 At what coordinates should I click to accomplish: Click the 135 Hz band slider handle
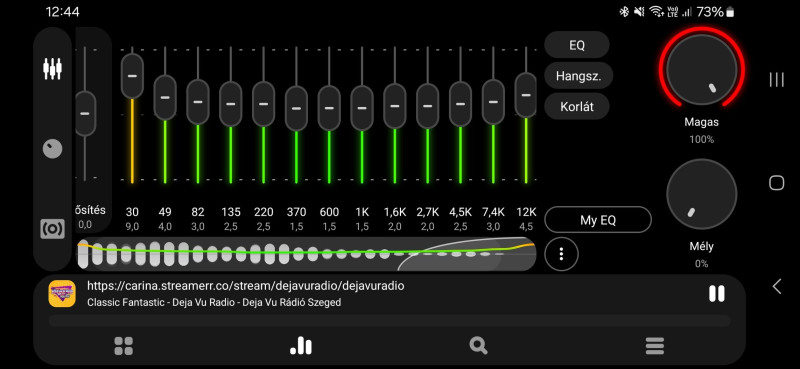click(x=231, y=104)
